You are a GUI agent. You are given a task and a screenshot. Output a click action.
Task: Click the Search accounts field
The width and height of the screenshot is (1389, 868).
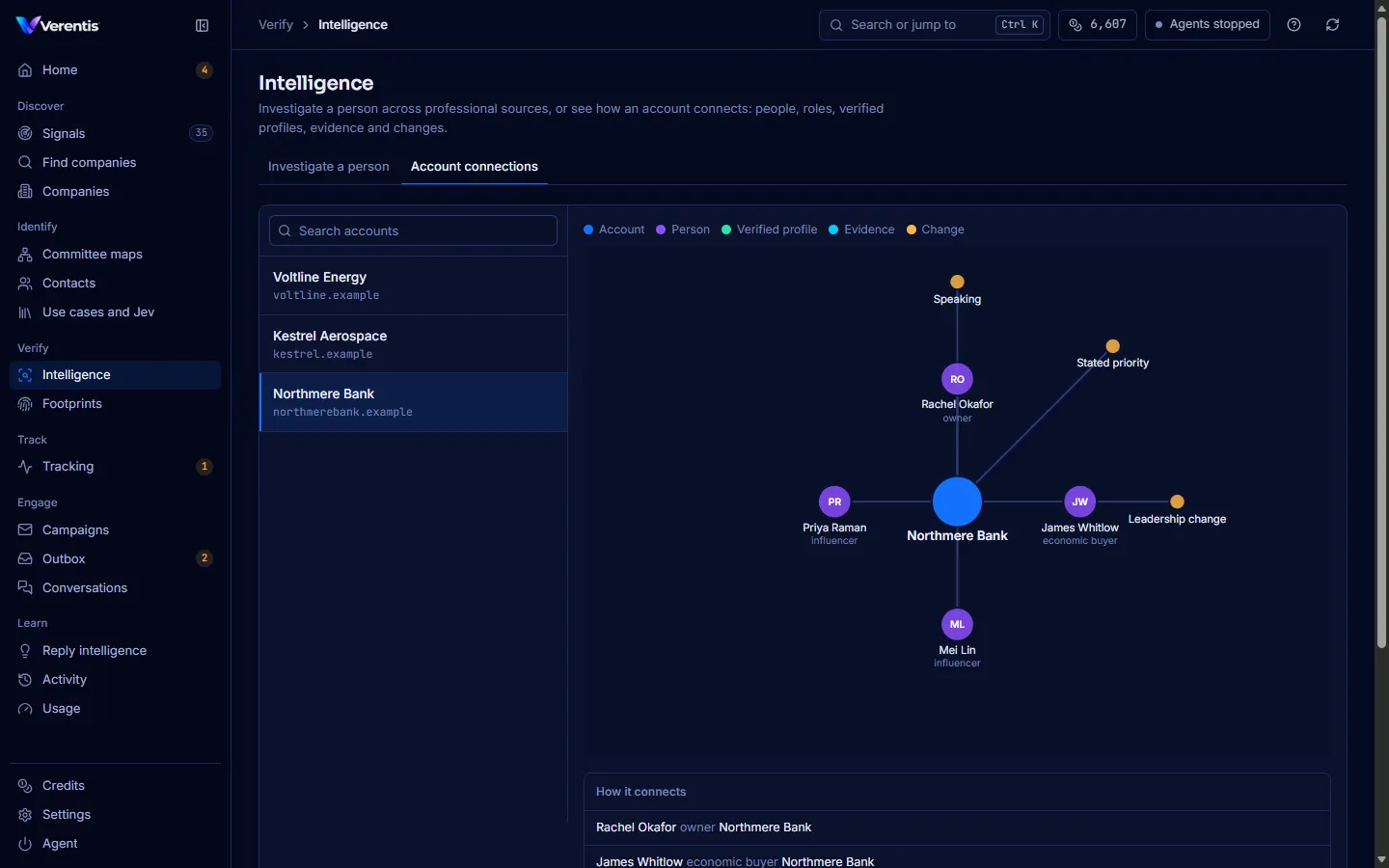(413, 231)
